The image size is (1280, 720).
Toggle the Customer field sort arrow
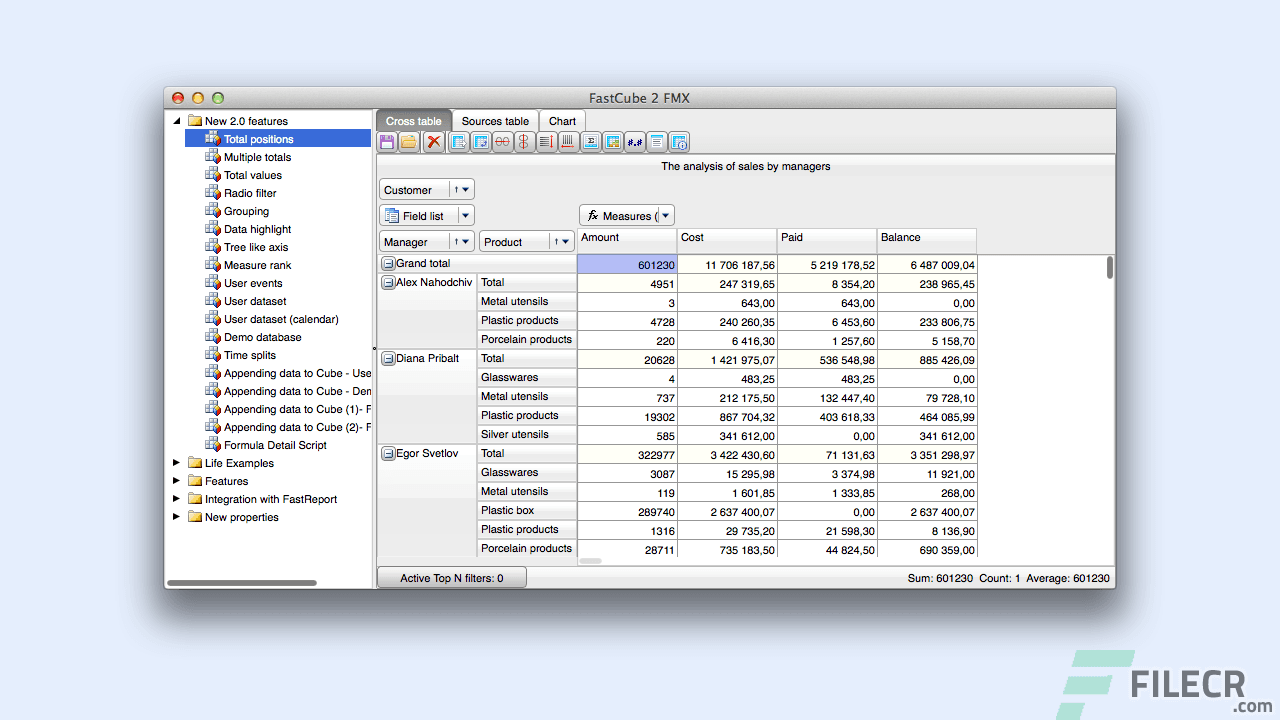pos(456,190)
